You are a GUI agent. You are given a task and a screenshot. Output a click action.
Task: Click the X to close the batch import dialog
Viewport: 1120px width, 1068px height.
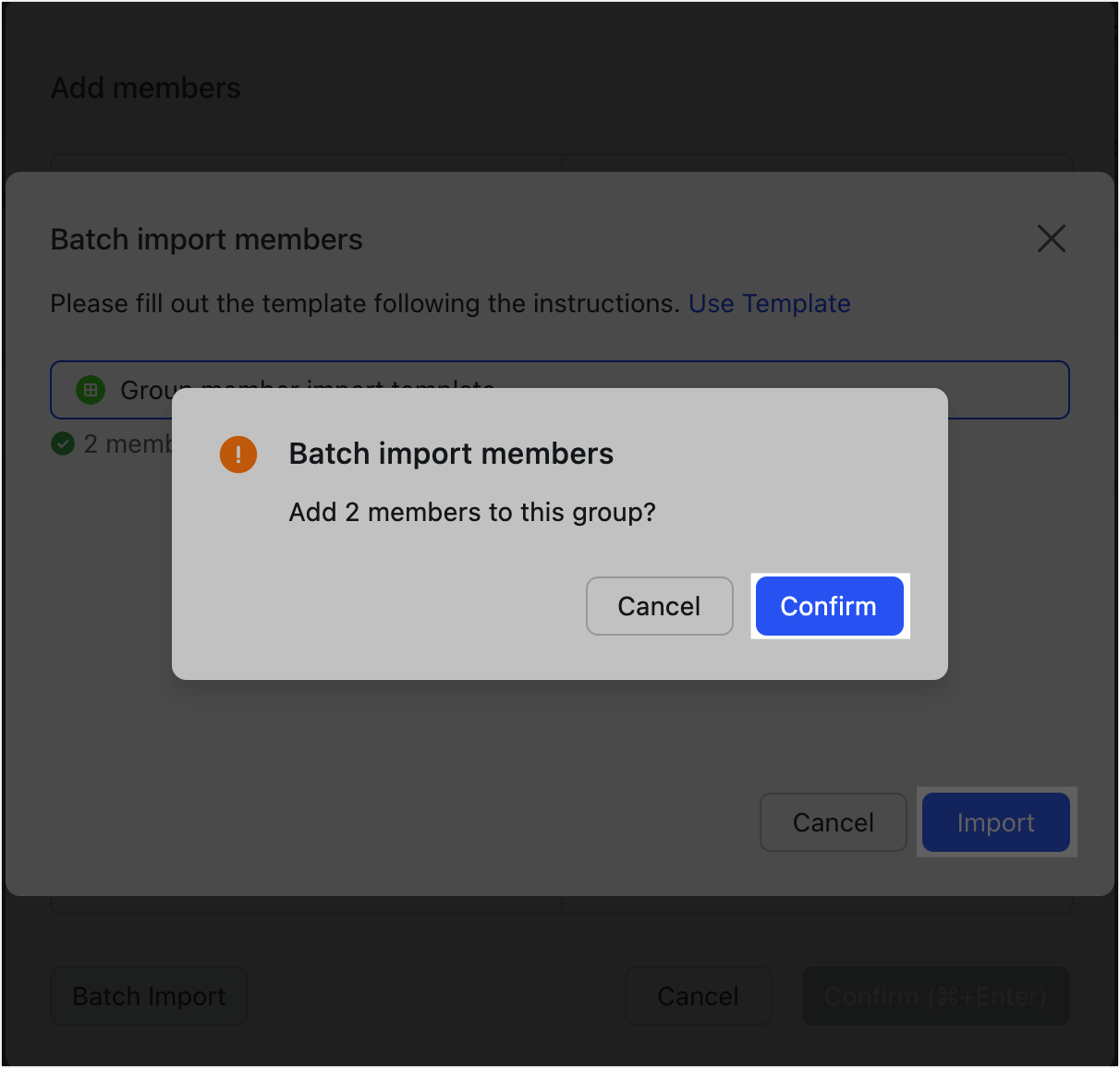[1051, 238]
